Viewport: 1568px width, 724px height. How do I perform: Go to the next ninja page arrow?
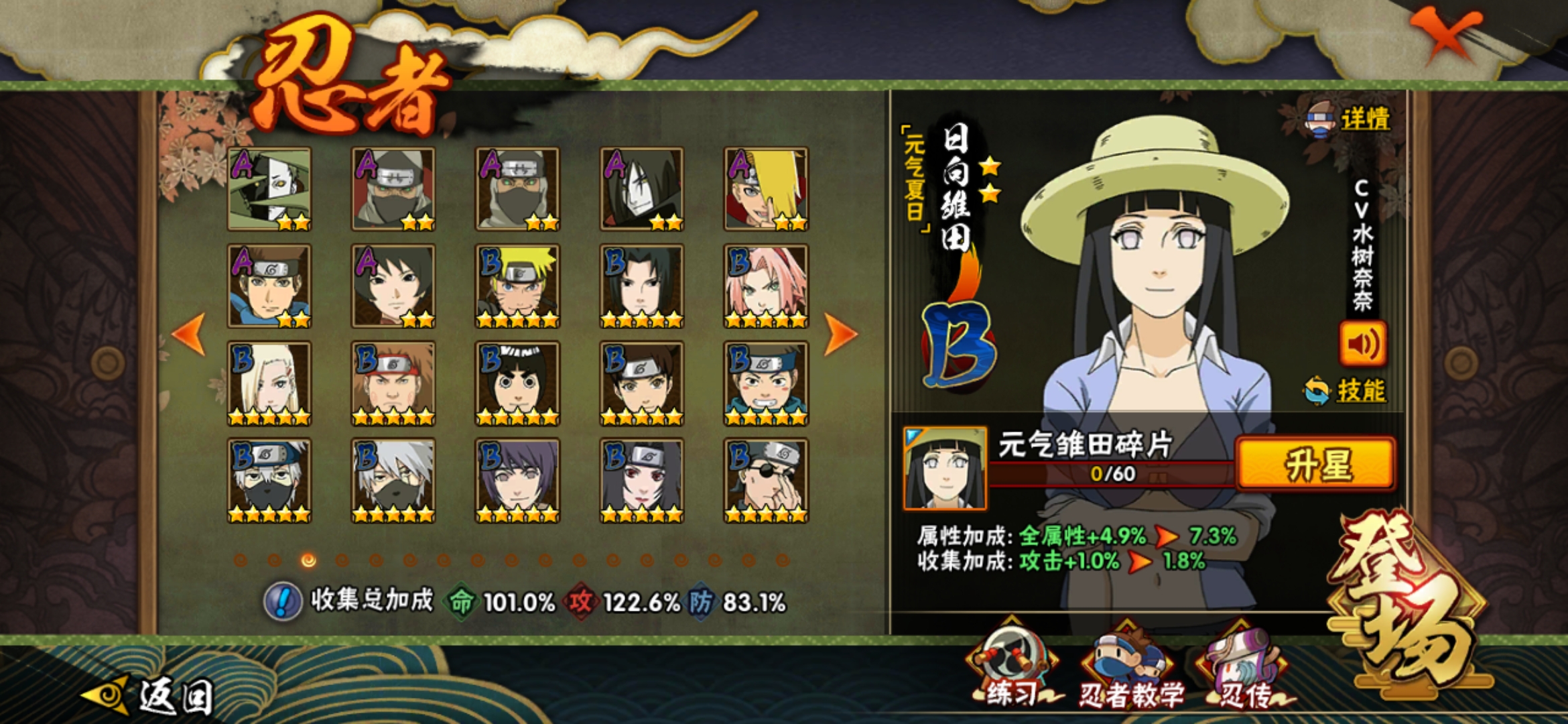click(x=840, y=333)
